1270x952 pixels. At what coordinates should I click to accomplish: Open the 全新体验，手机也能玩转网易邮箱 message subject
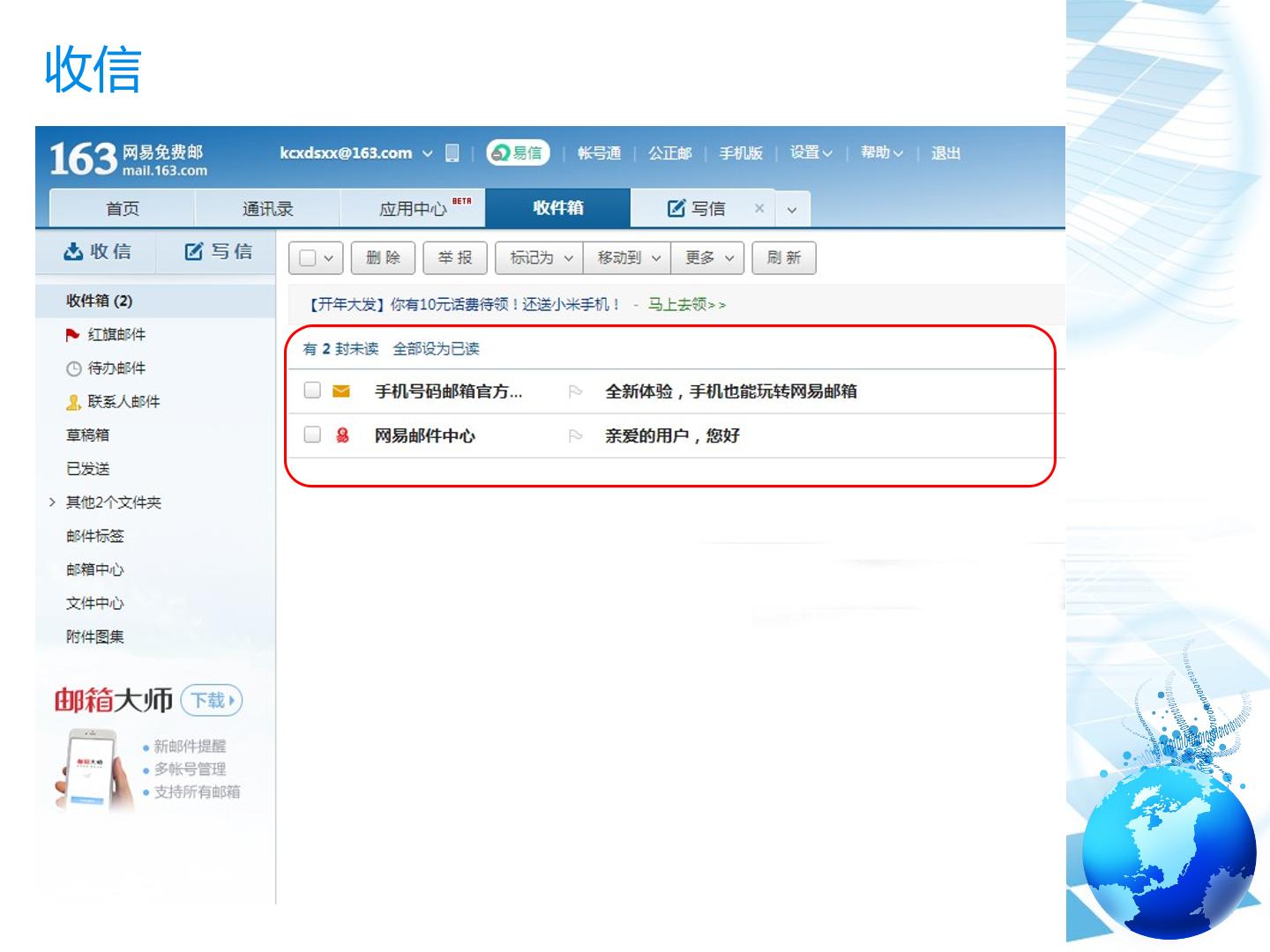[x=731, y=391]
